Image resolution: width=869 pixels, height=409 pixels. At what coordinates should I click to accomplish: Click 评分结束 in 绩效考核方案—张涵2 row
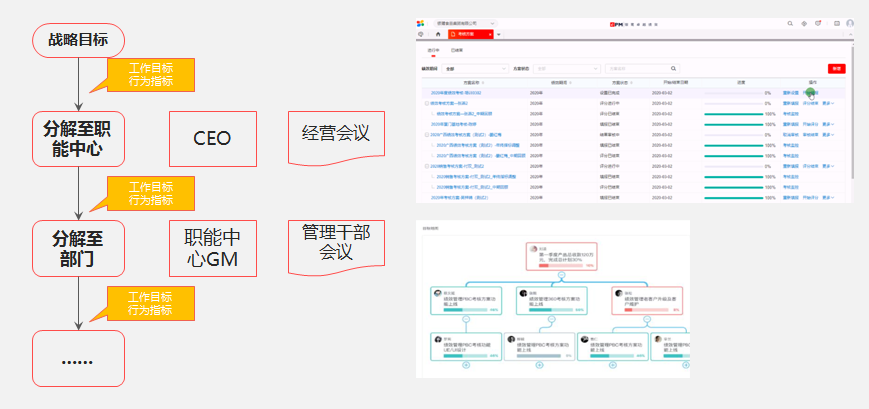[810, 103]
